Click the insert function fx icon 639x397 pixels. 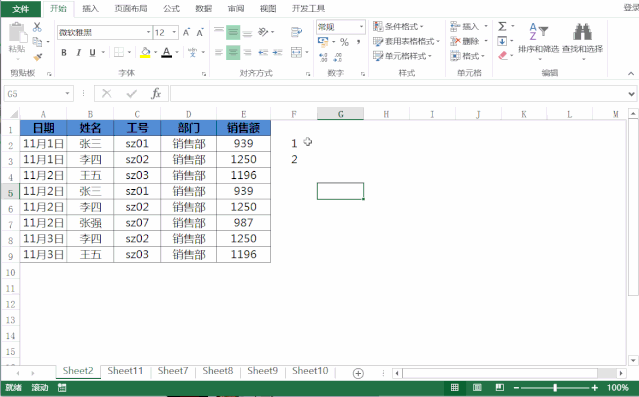click(156, 94)
